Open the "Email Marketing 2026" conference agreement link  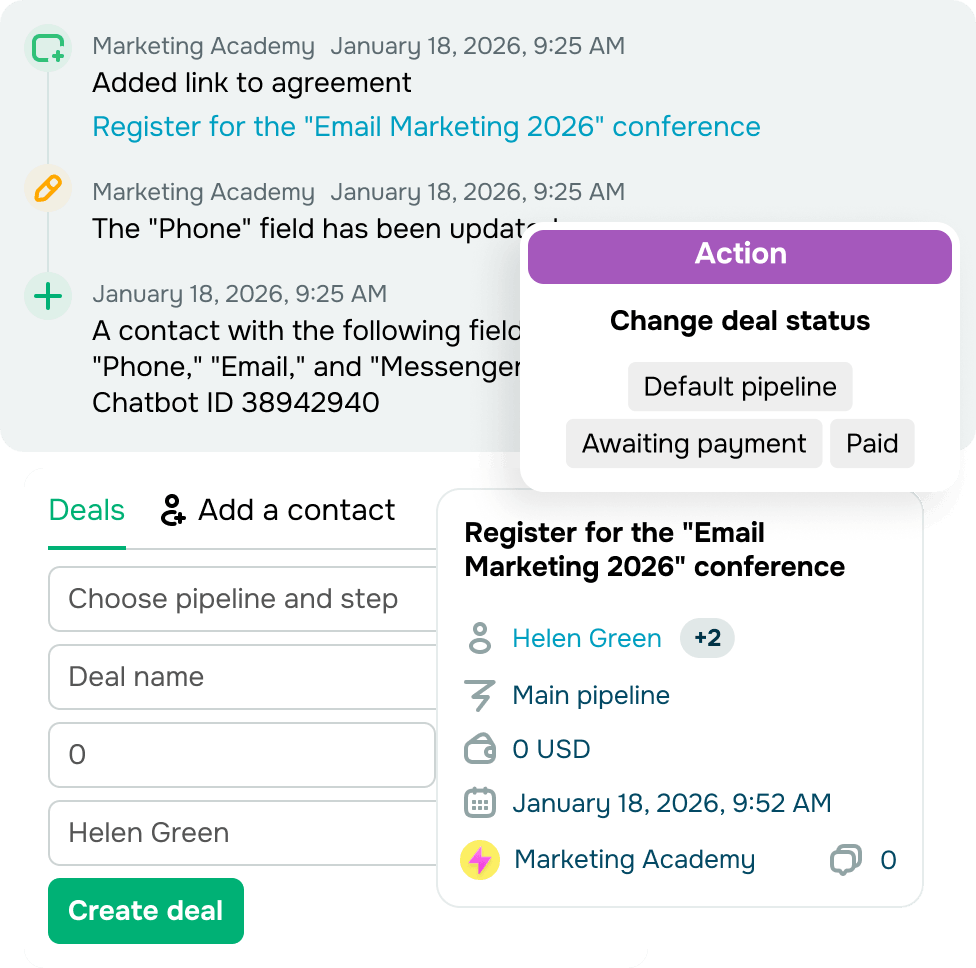pos(425,127)
